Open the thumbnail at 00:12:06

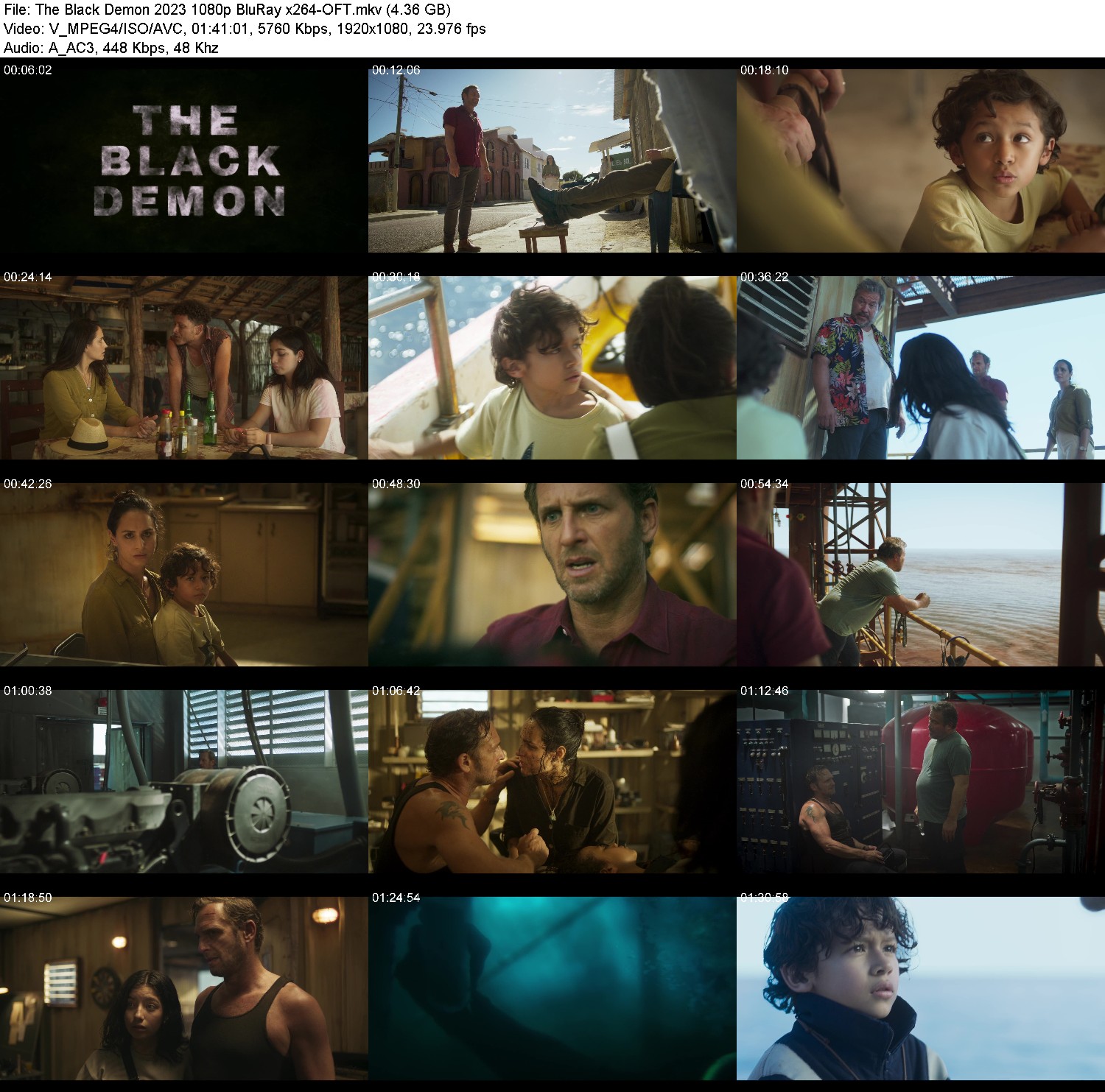coord(552,161)
